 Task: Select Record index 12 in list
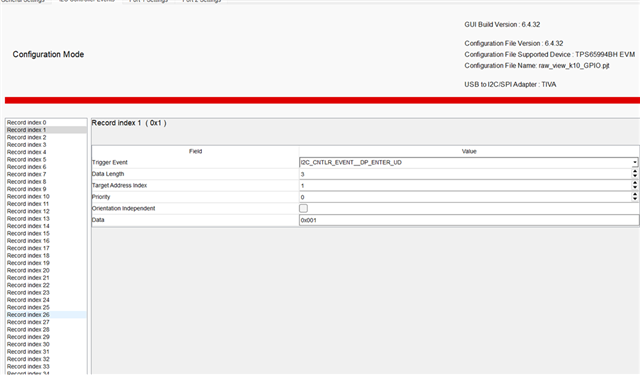[46, 211]
